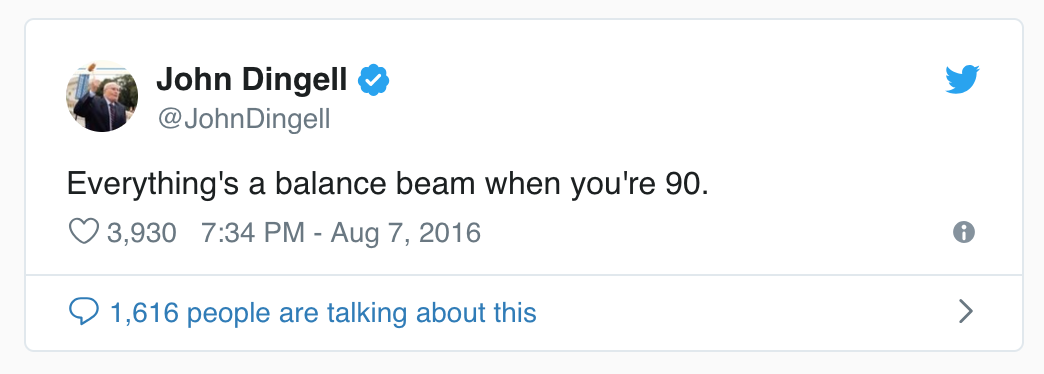The height and width of the screenshot is (374, 1044).
Task: Click the 'you're 90.' ending of the tweet
Action: click(x=639, y=185)
